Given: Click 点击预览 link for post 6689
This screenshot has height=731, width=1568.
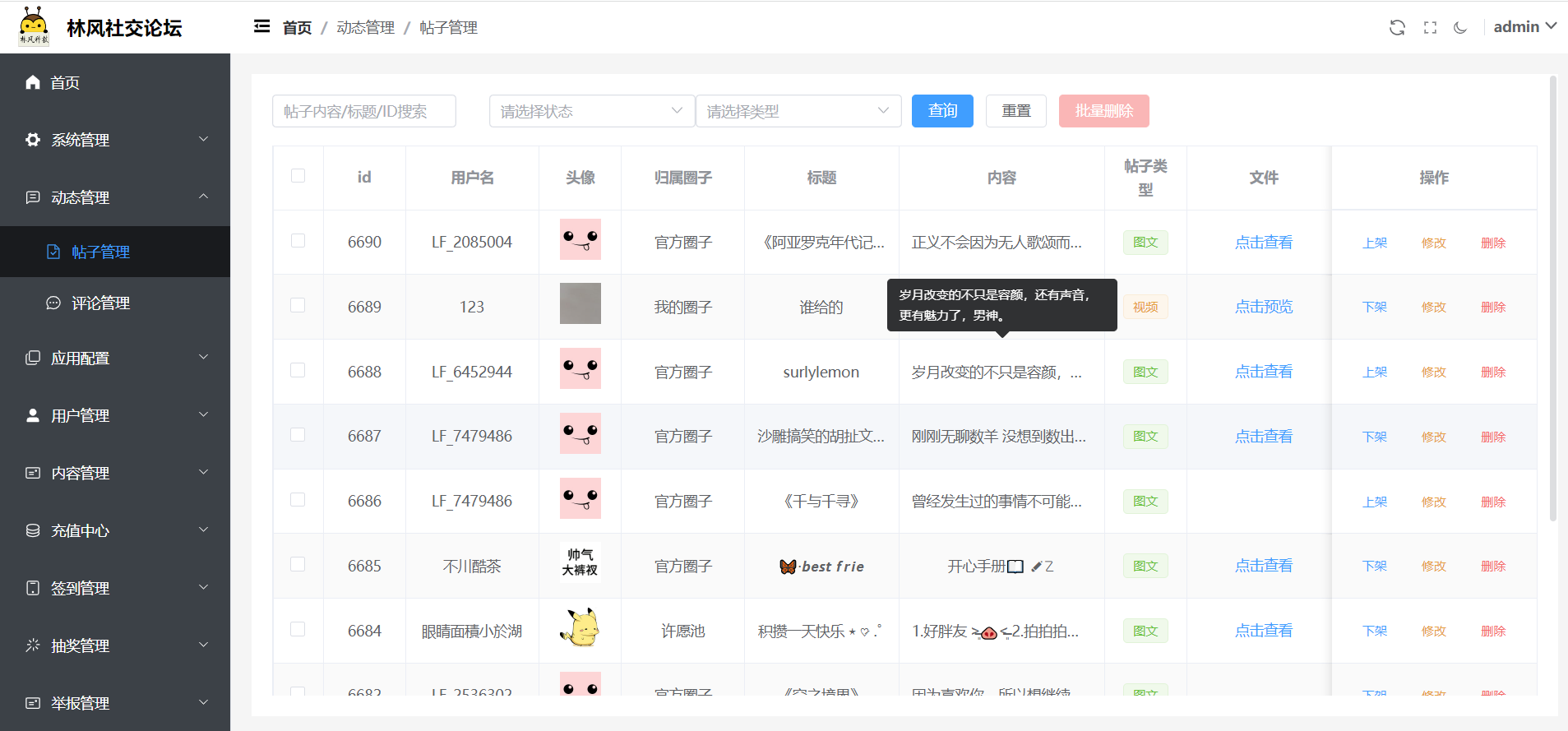Looking at the screenshot, I should pyautogui.click(x=1263, y=307).
